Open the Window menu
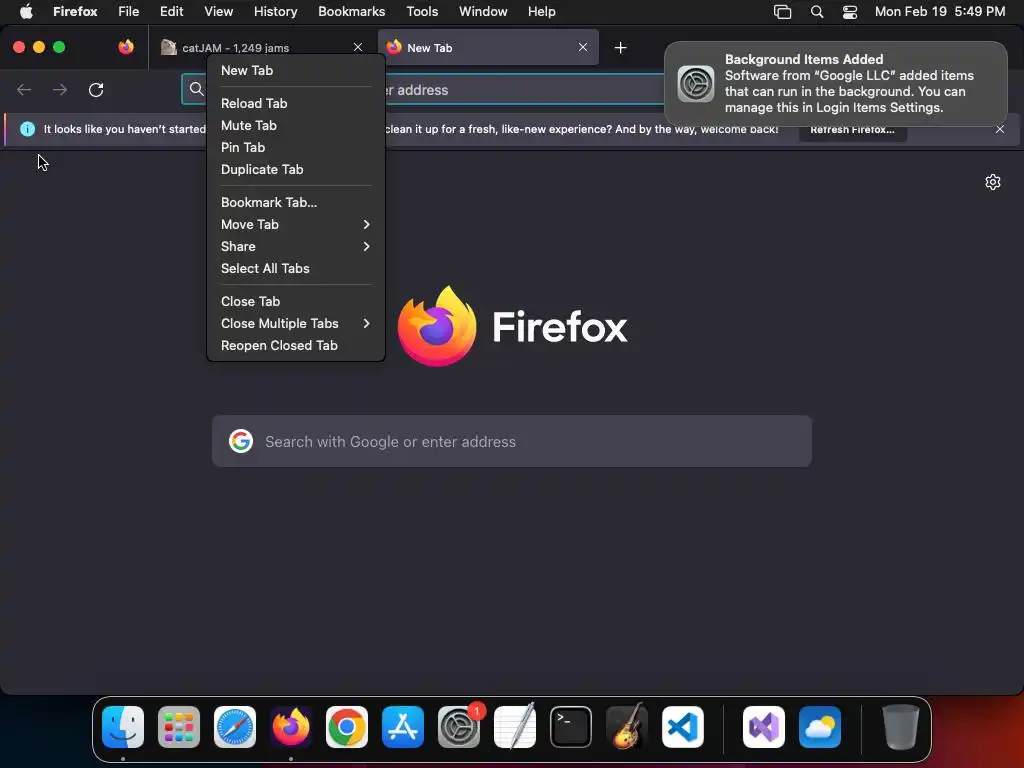The width and height of the screenshot is (1024, 768). pos(483,12)
